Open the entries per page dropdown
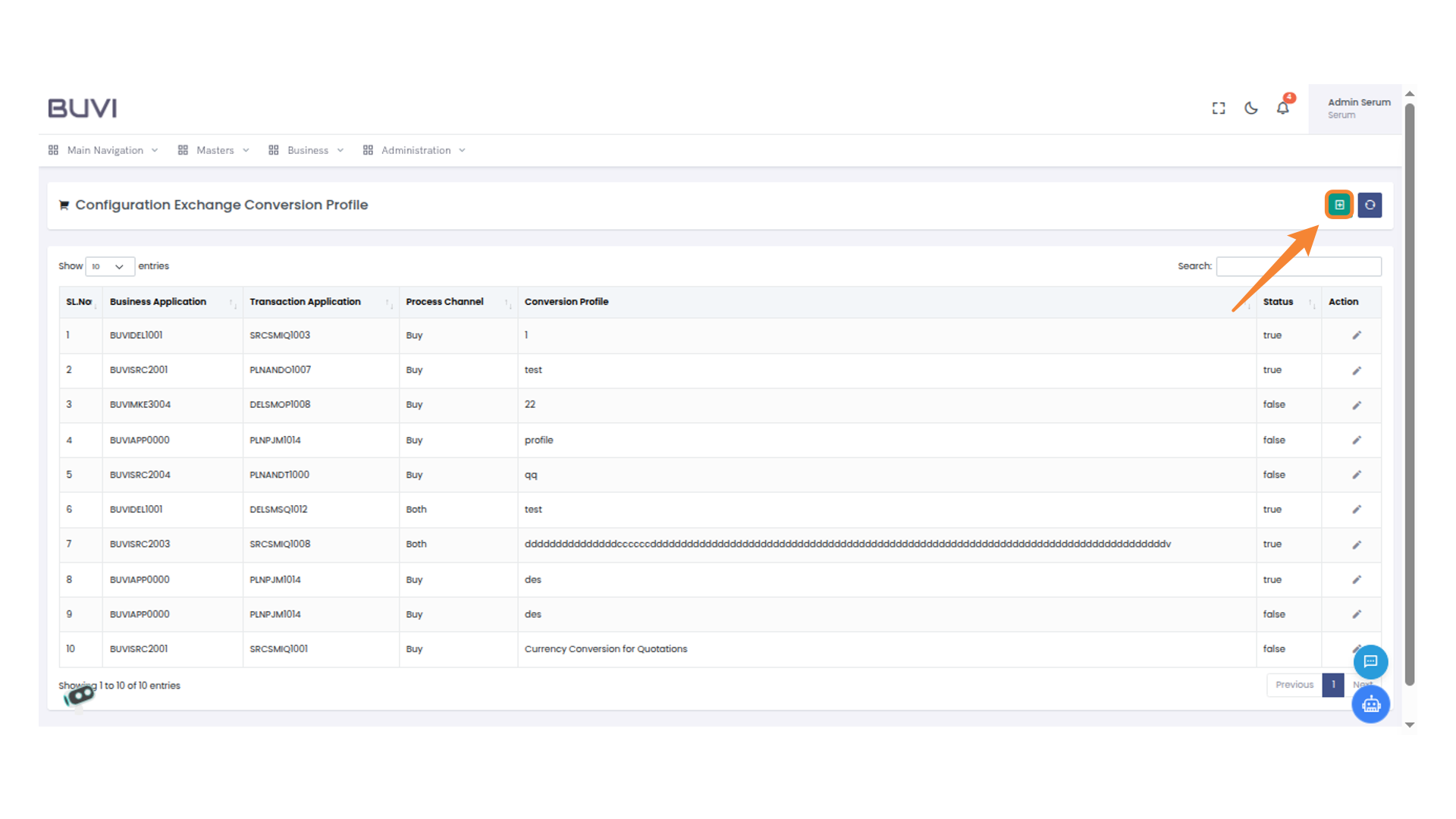 tap(109, 266)
